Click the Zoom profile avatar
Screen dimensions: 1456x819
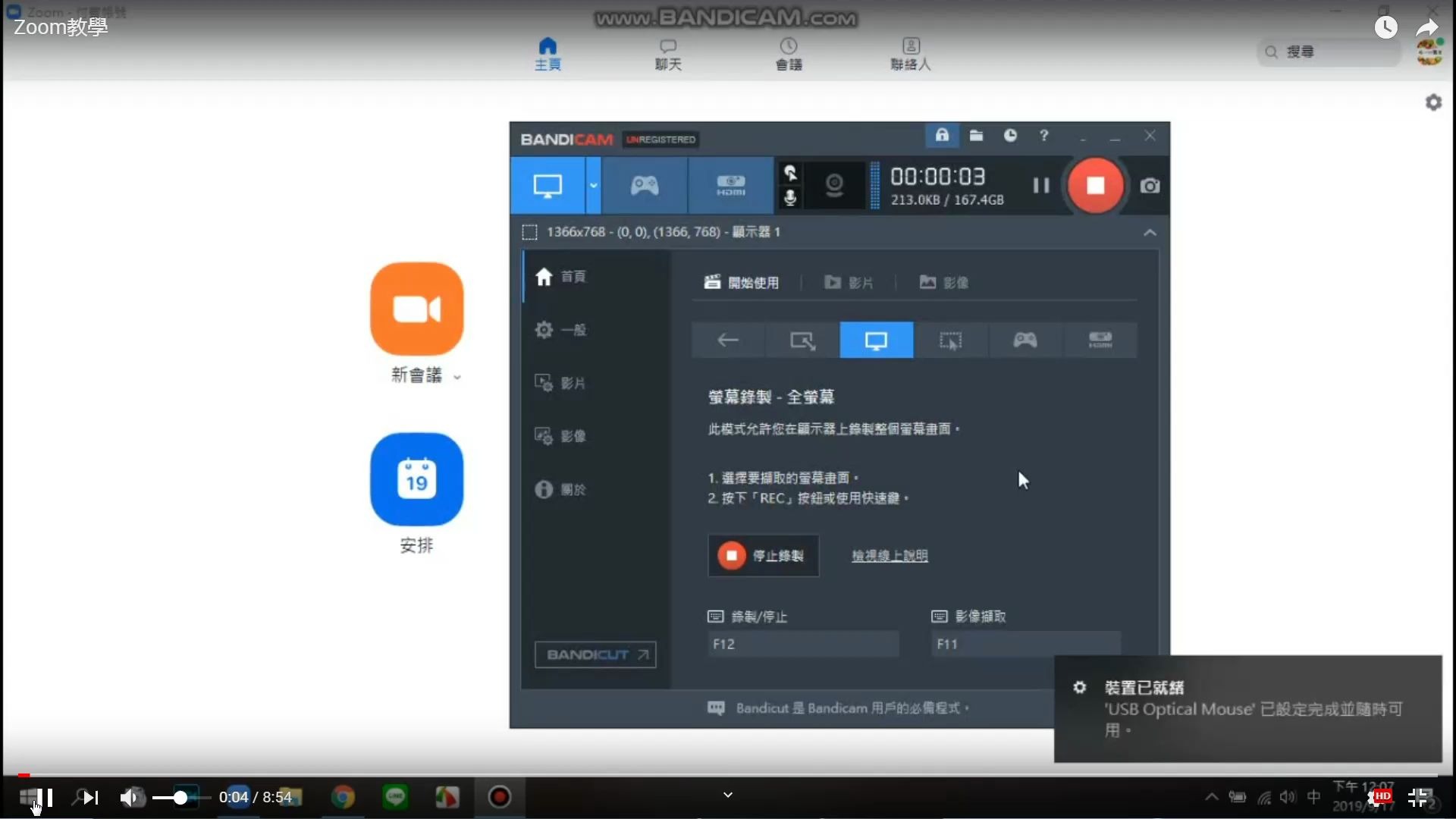click(x=1429, y=52)
